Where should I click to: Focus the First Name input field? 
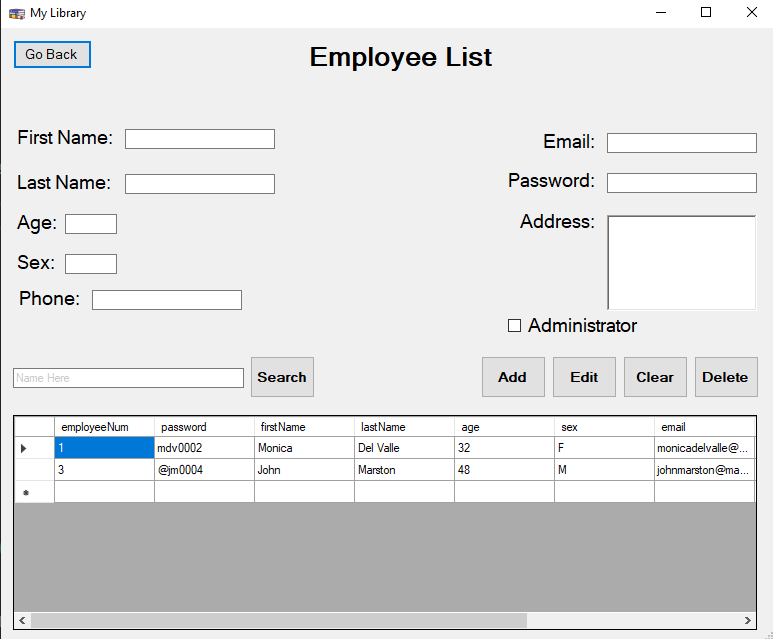pos(200,139)
